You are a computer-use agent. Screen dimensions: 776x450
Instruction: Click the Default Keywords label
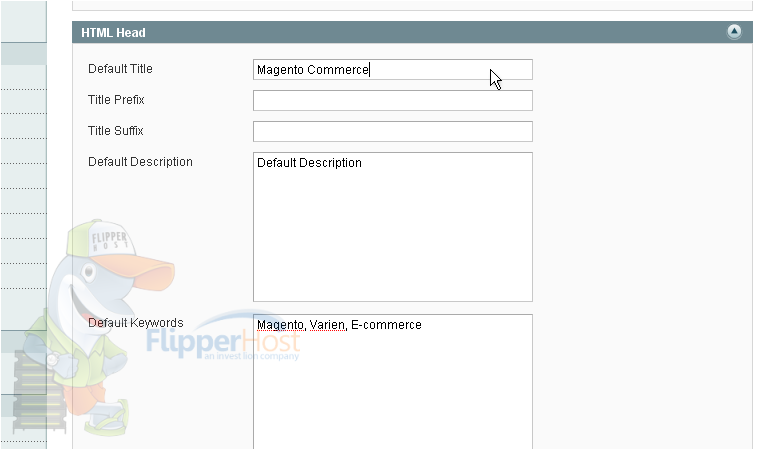pos(136,323)
